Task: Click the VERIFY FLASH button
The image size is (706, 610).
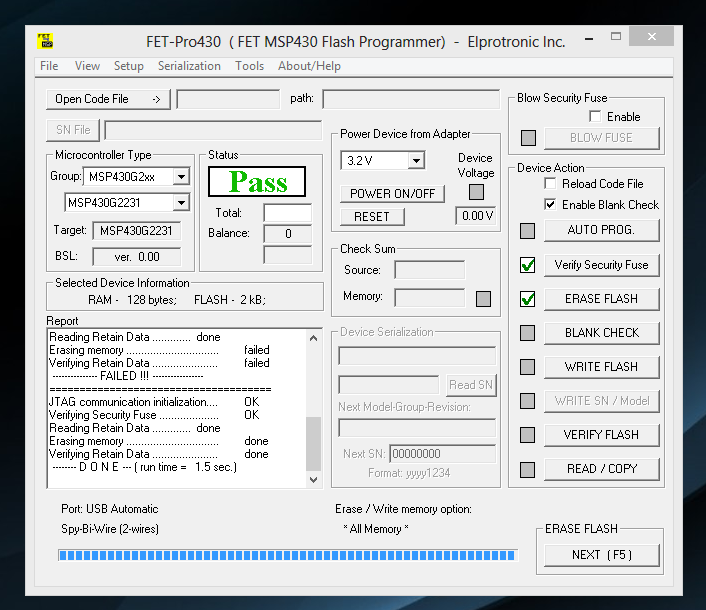Action: (x=602, y=435)
